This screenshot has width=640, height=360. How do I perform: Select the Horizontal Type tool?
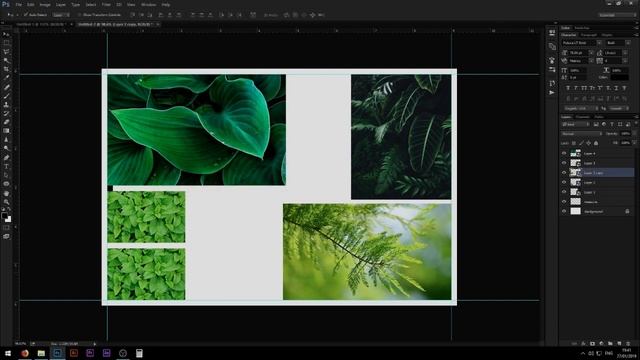coord(6,166)
